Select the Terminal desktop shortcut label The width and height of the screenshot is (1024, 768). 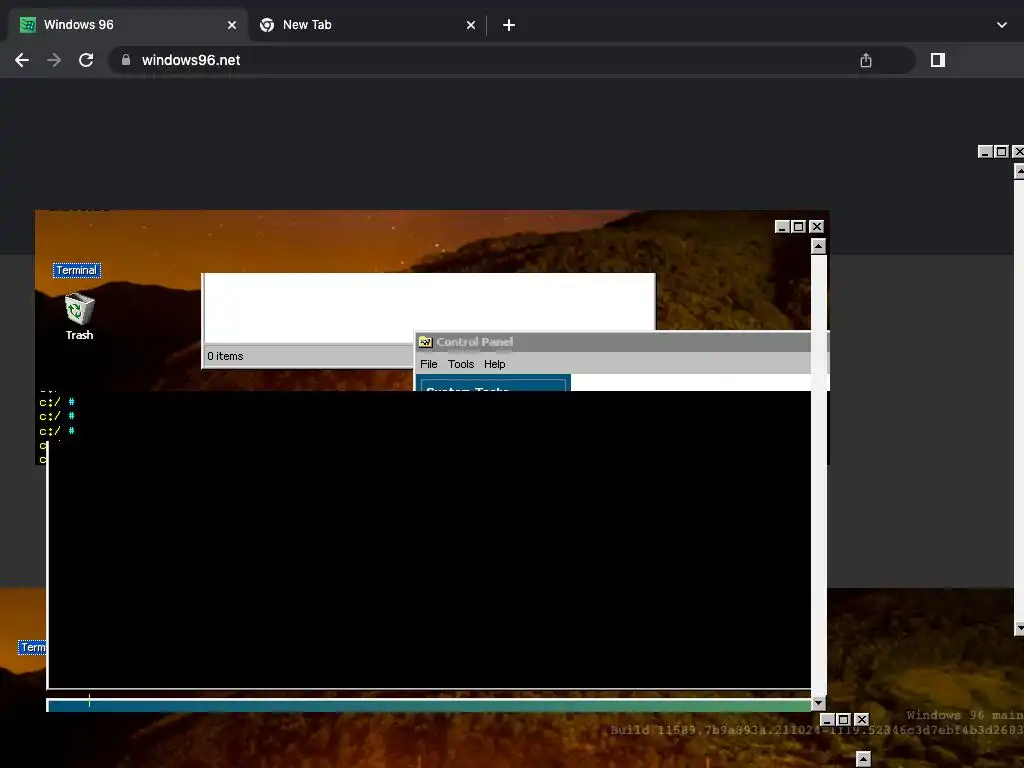point(76,270)
